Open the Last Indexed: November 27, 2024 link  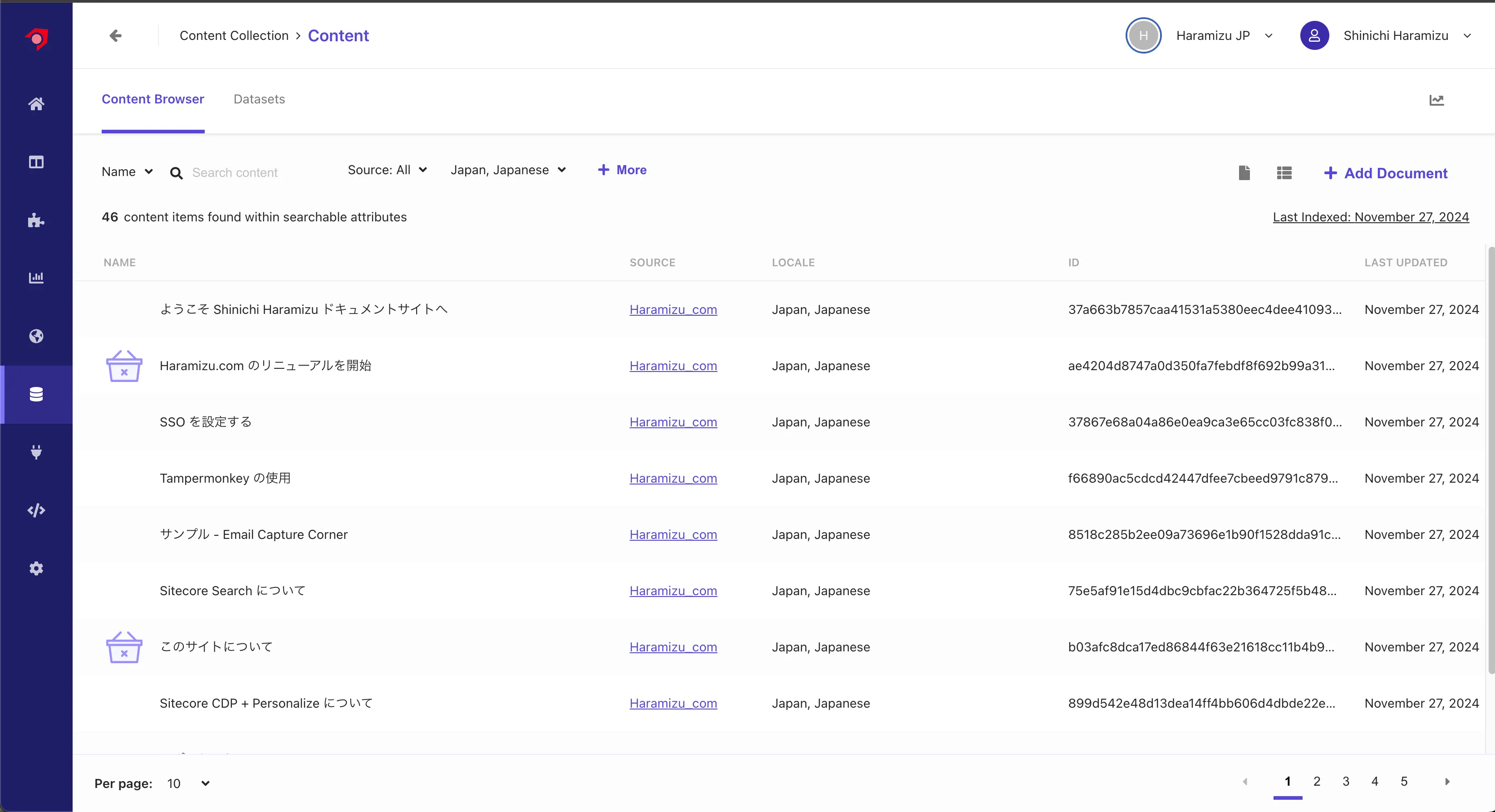coord(1371,217)
